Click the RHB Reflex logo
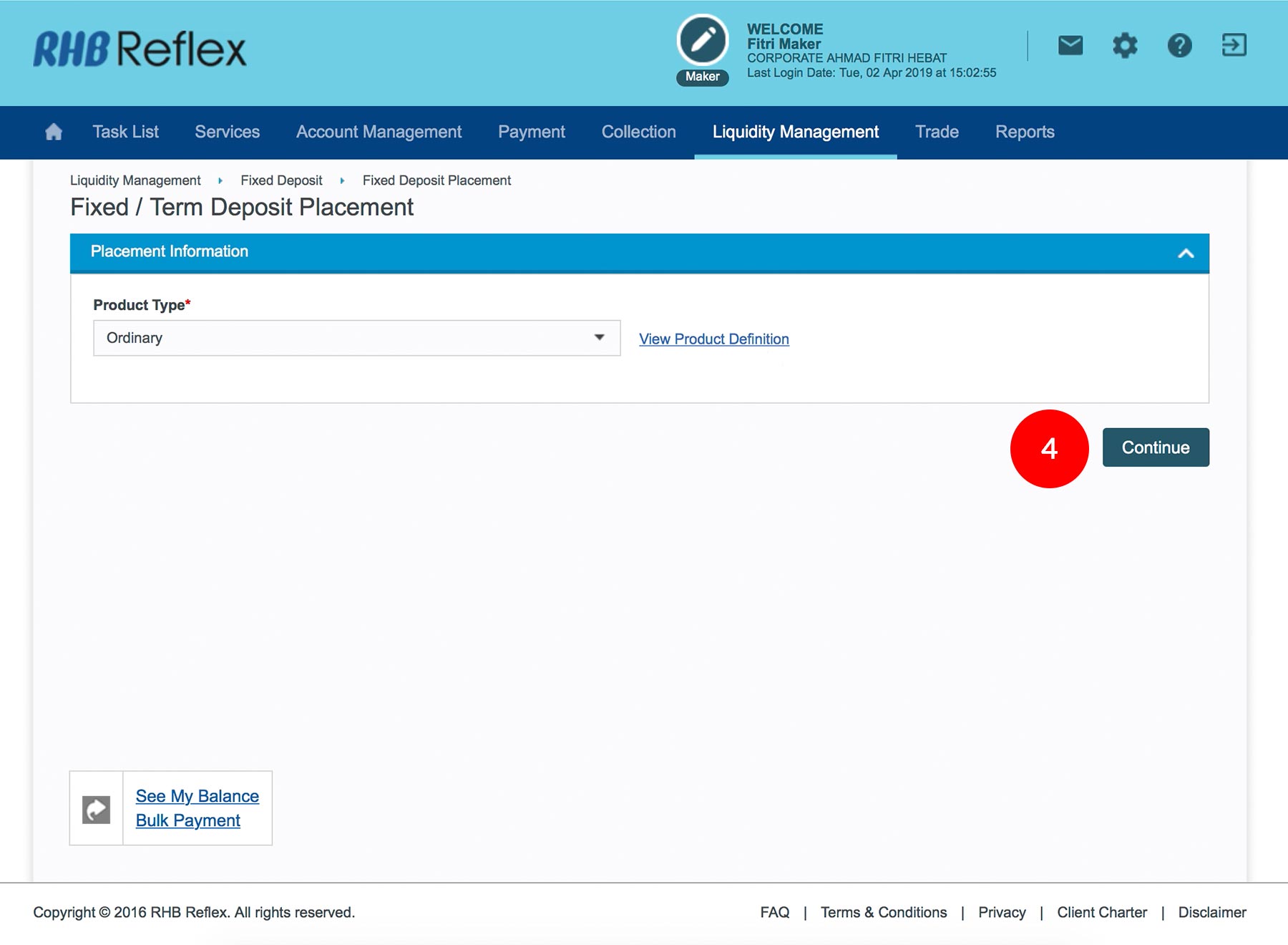The width and height of the screenshot is (1288, 945). (x=140, y=49)
